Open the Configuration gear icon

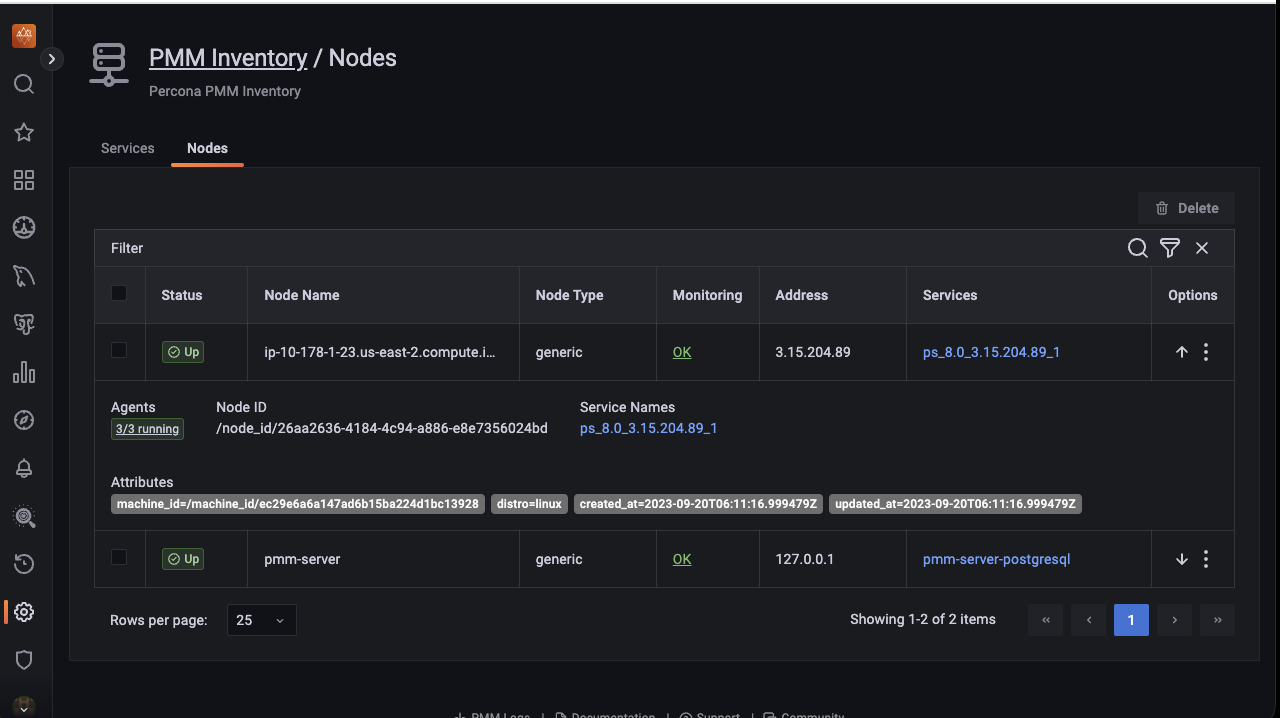click(x=24, y=612)
